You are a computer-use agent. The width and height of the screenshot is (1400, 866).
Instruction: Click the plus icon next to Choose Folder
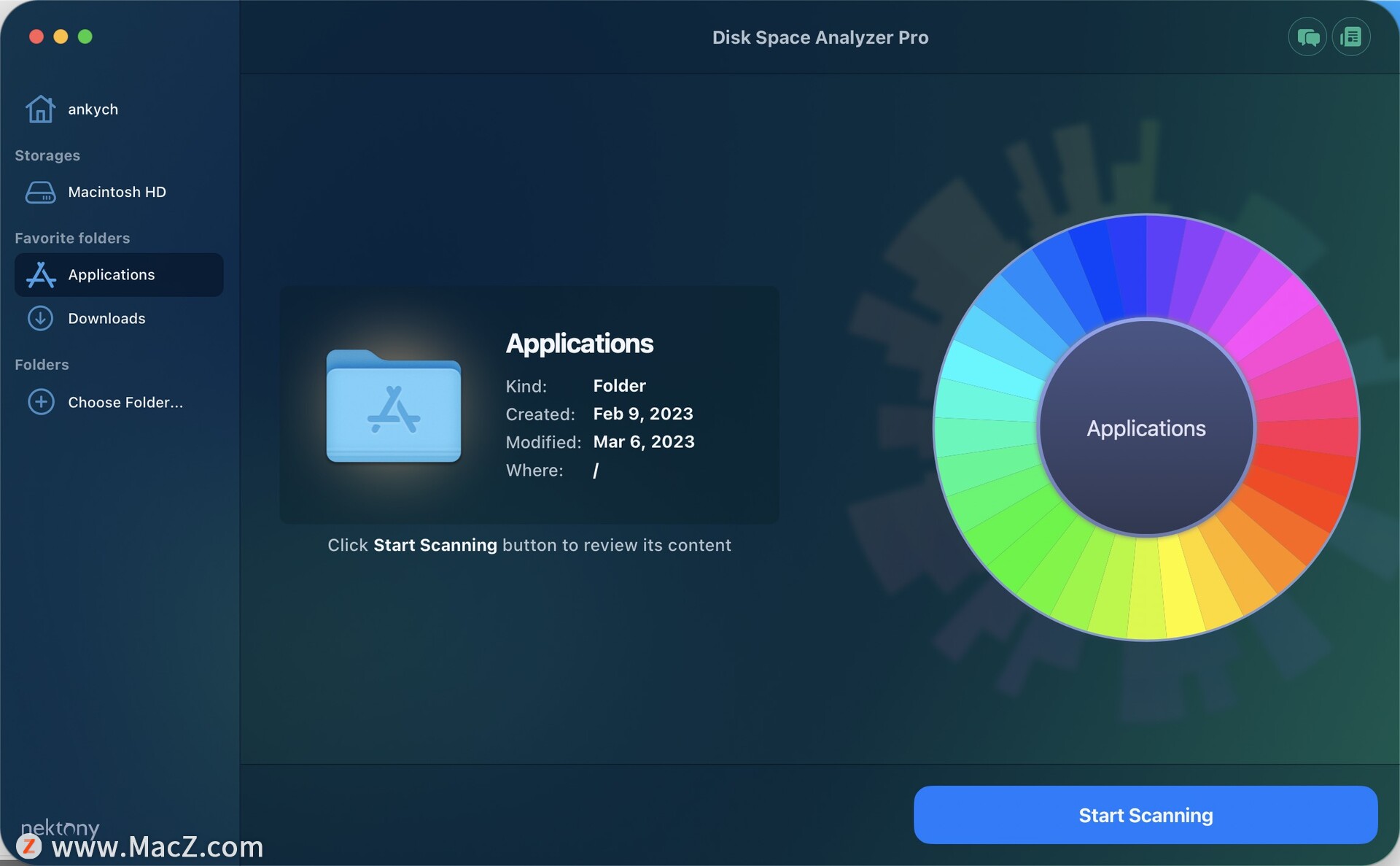41,402
